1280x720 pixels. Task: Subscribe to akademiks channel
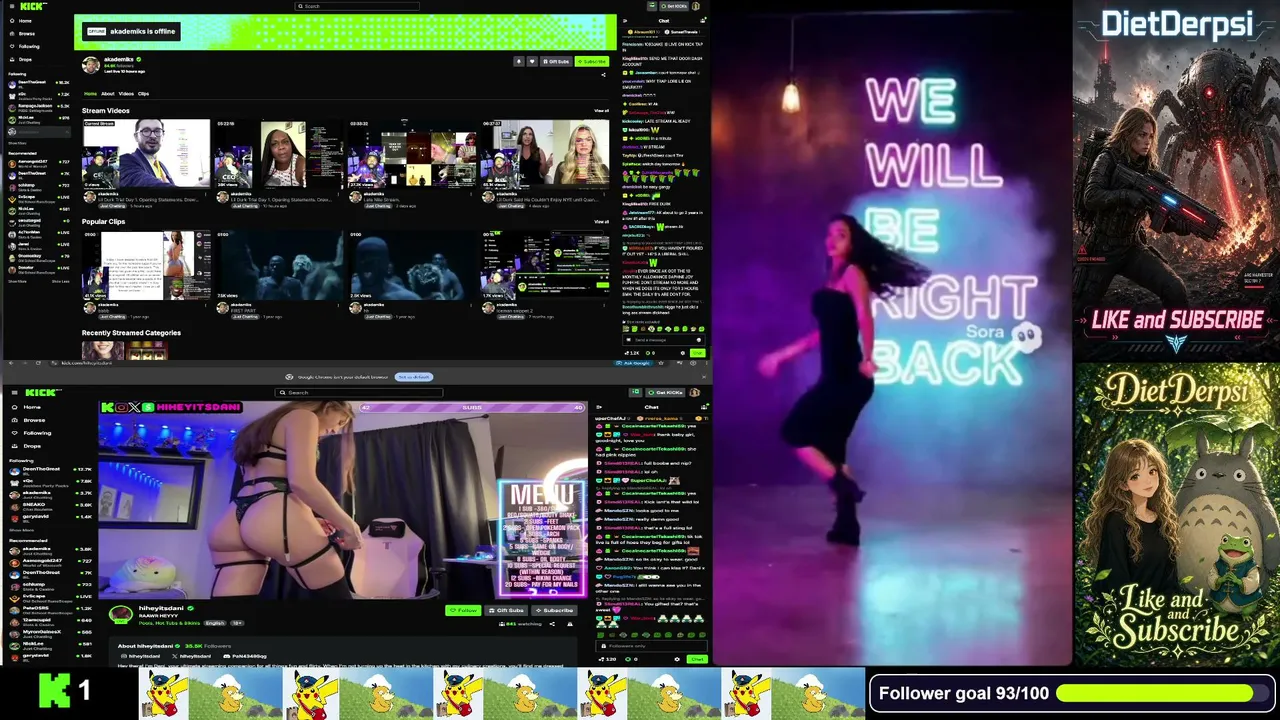(592, 61)
